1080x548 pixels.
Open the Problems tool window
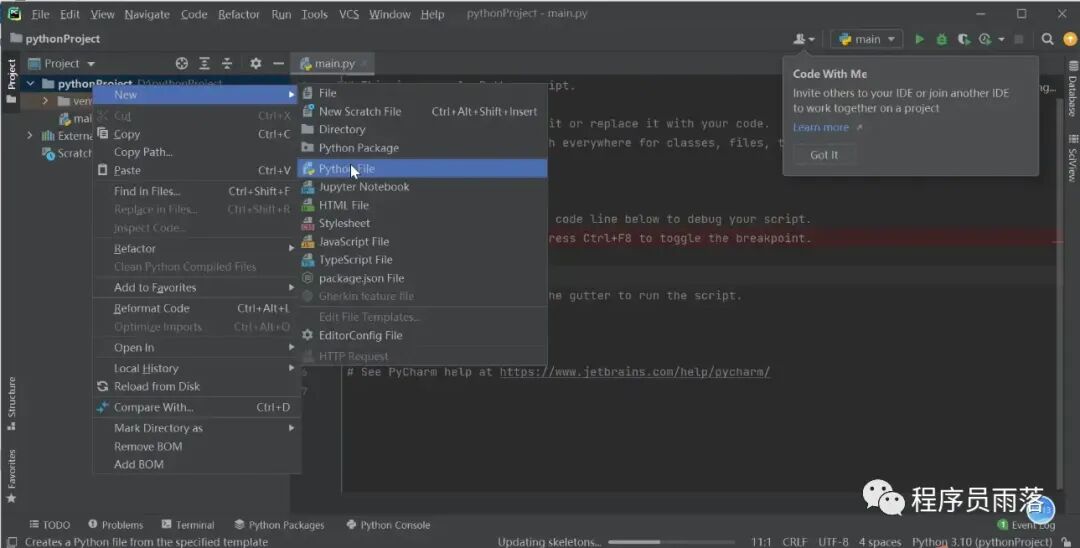(x=115, y=525)
